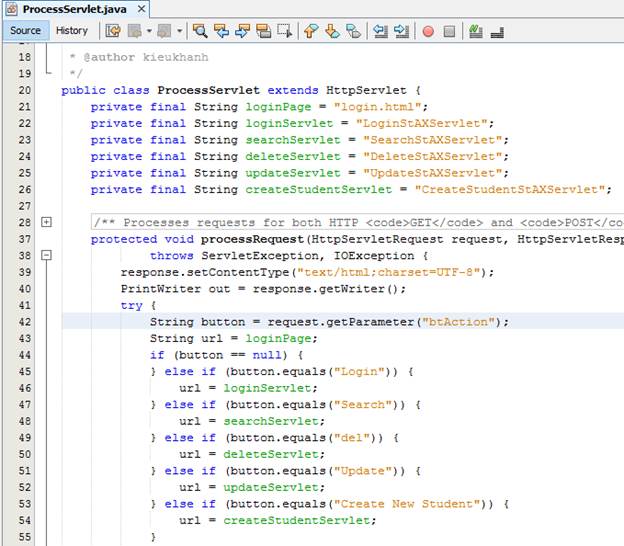Open the Forward history dropdown arrow

[179, 31]
